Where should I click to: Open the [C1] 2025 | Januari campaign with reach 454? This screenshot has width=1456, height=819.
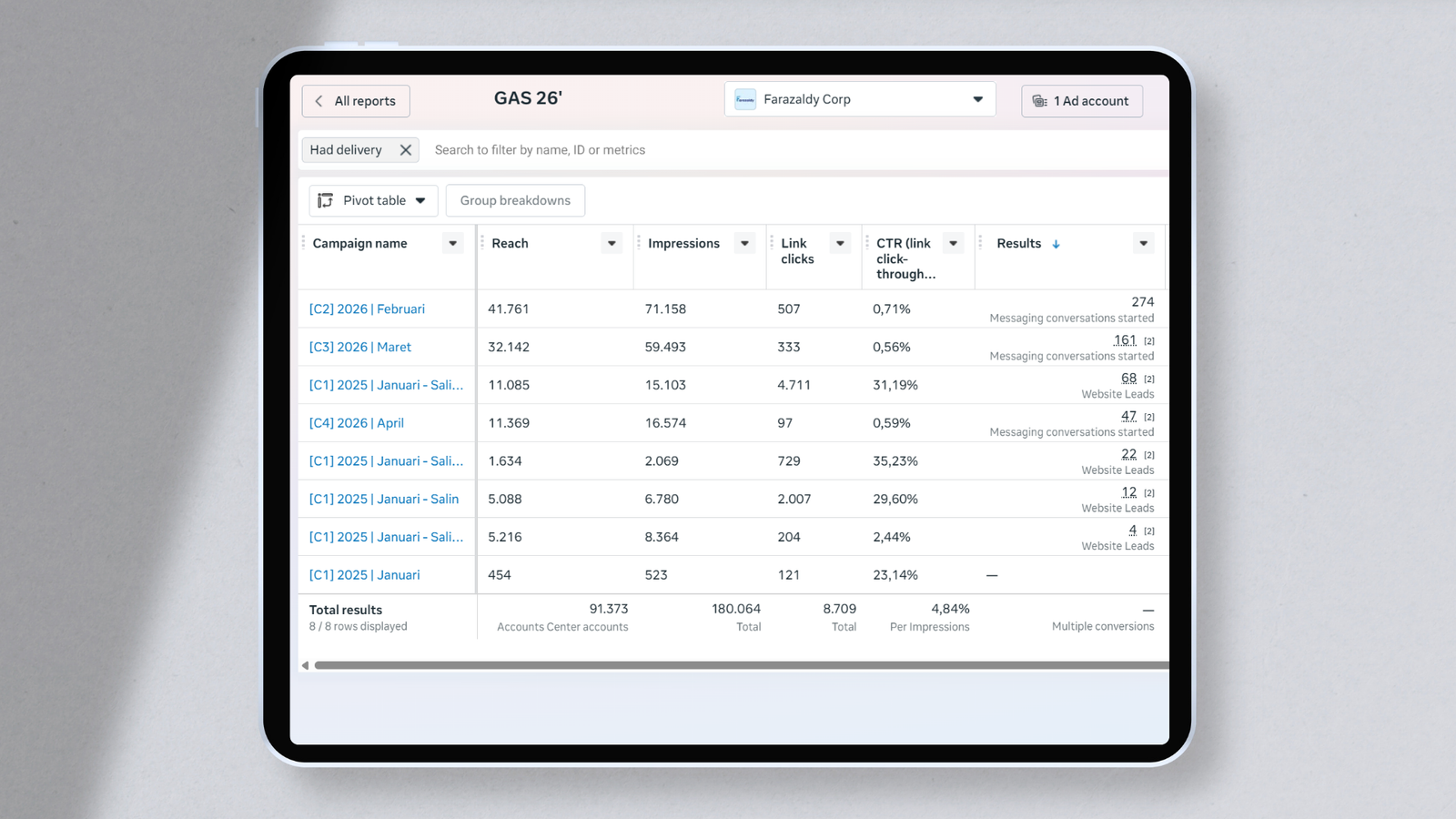pos(365,575)
